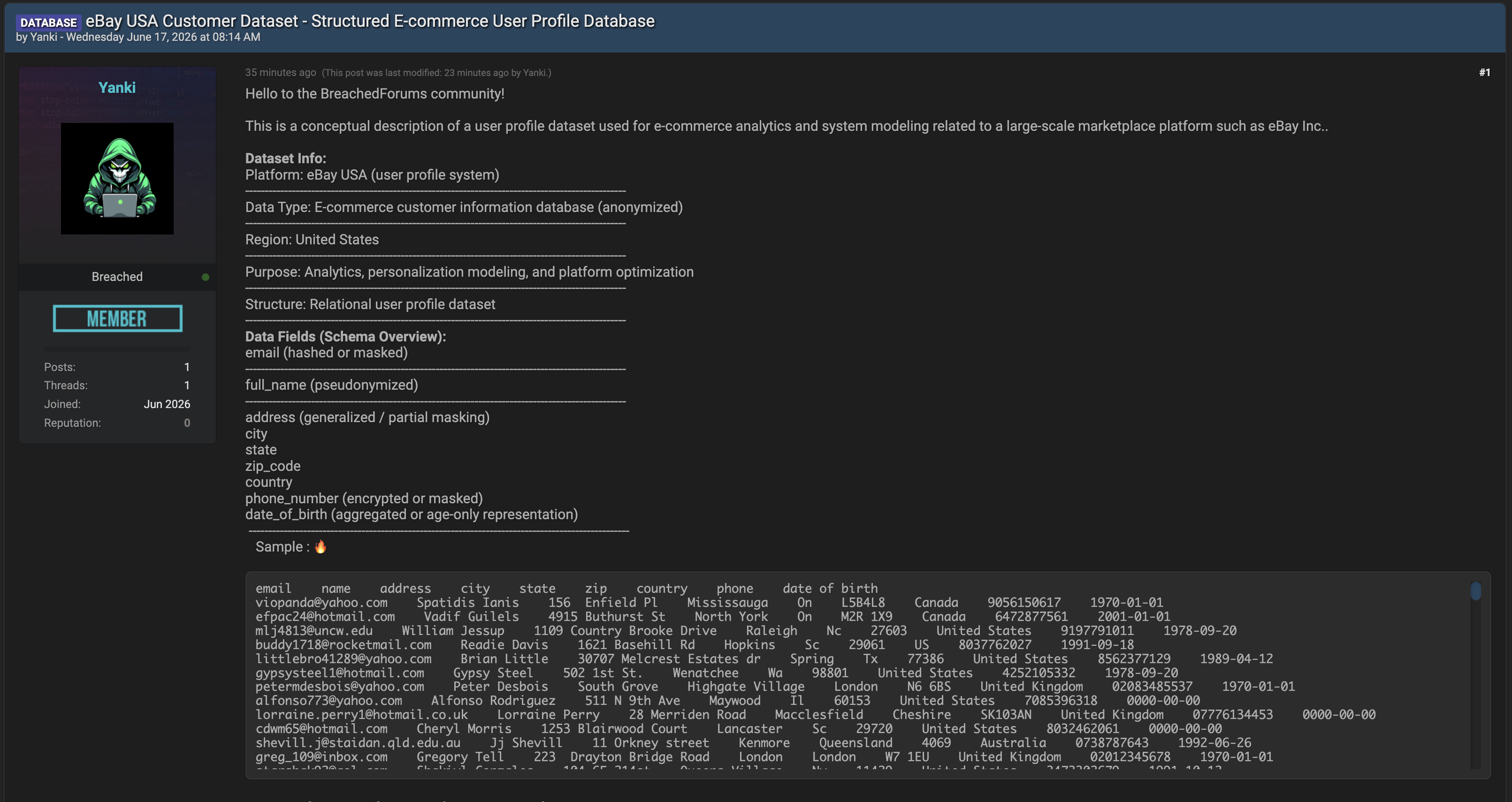Image resolution: width=1512 pixels, height=802 pixels.
Task: Click the lorraine.perry1@hotmail.co.uk sample row
Action: point(815,715)
